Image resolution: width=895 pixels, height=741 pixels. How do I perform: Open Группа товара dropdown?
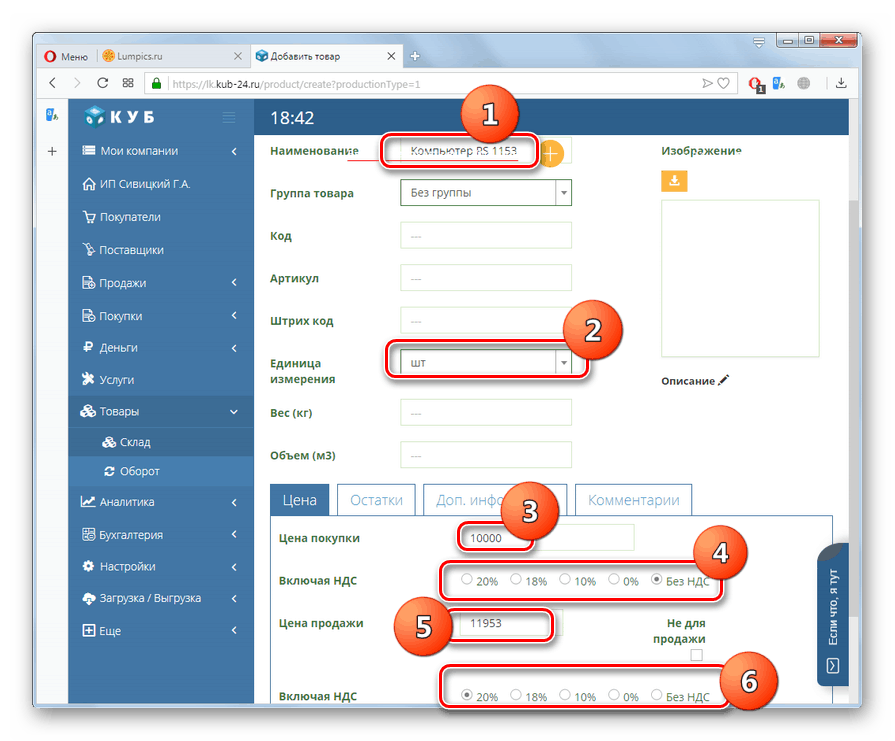(x=486, y=192)
